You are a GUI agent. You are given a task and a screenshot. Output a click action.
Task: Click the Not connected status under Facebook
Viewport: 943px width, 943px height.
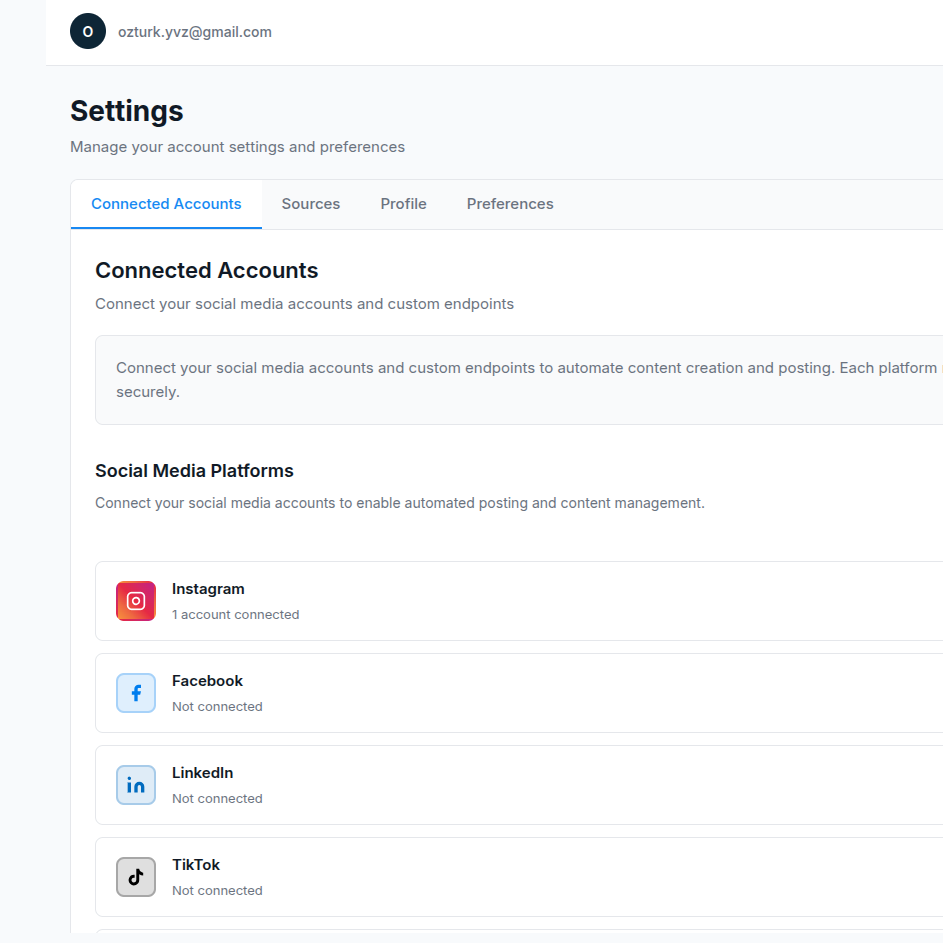tap(217, 707)
